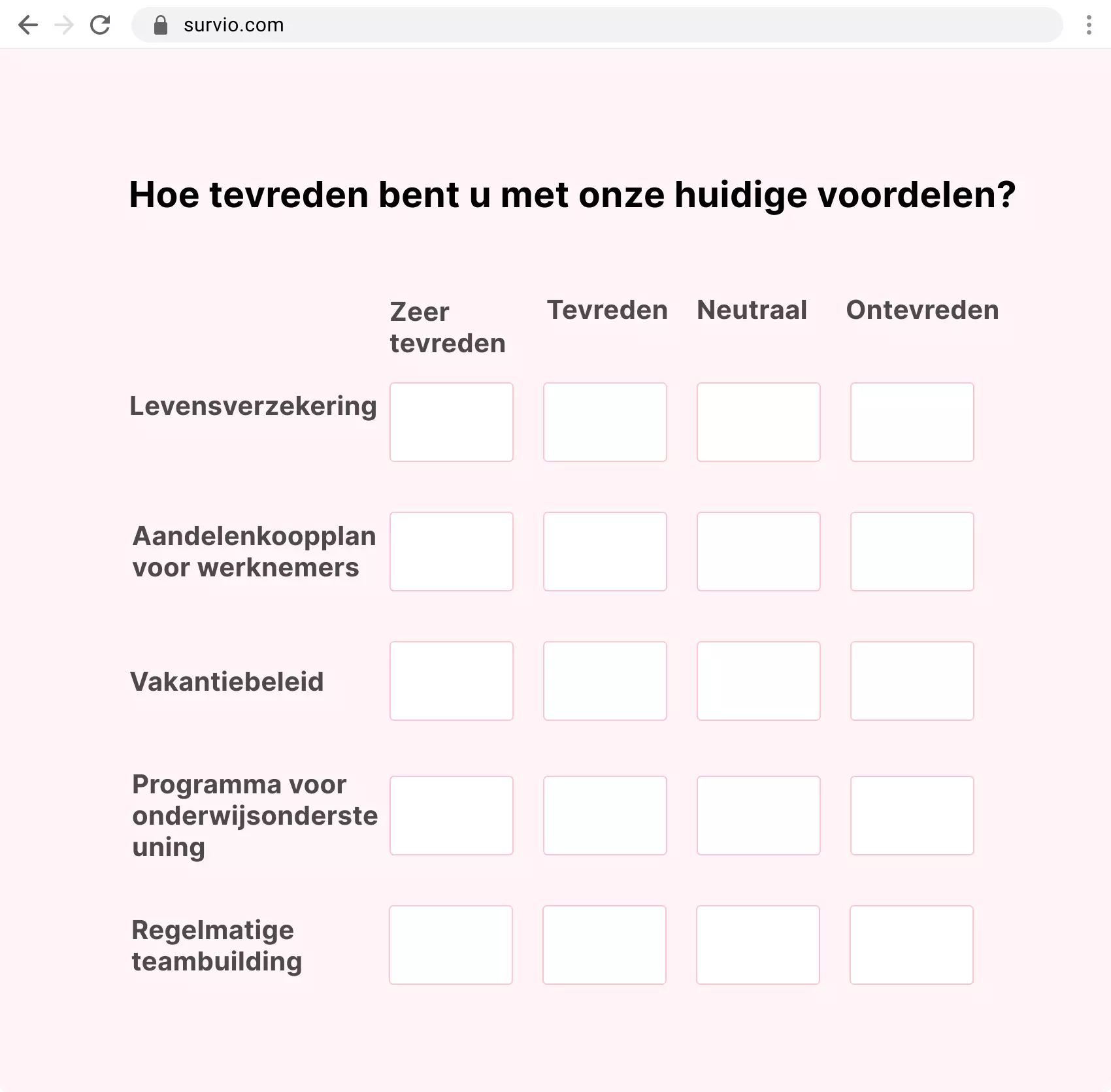Select Ontevreden for Levensverzekering
The image size is (1111, 1092).
point(912,422)
